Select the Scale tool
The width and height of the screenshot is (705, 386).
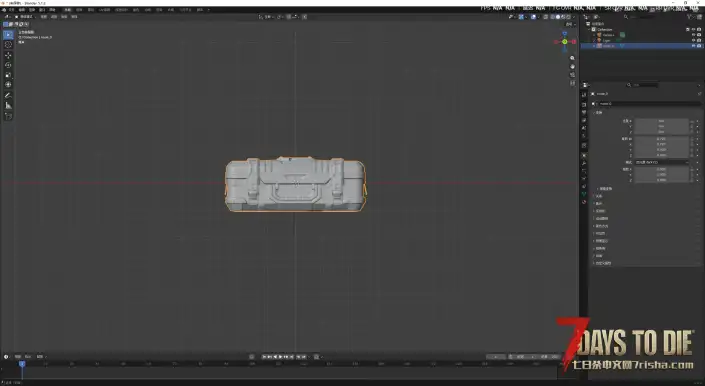click(8, 75)
